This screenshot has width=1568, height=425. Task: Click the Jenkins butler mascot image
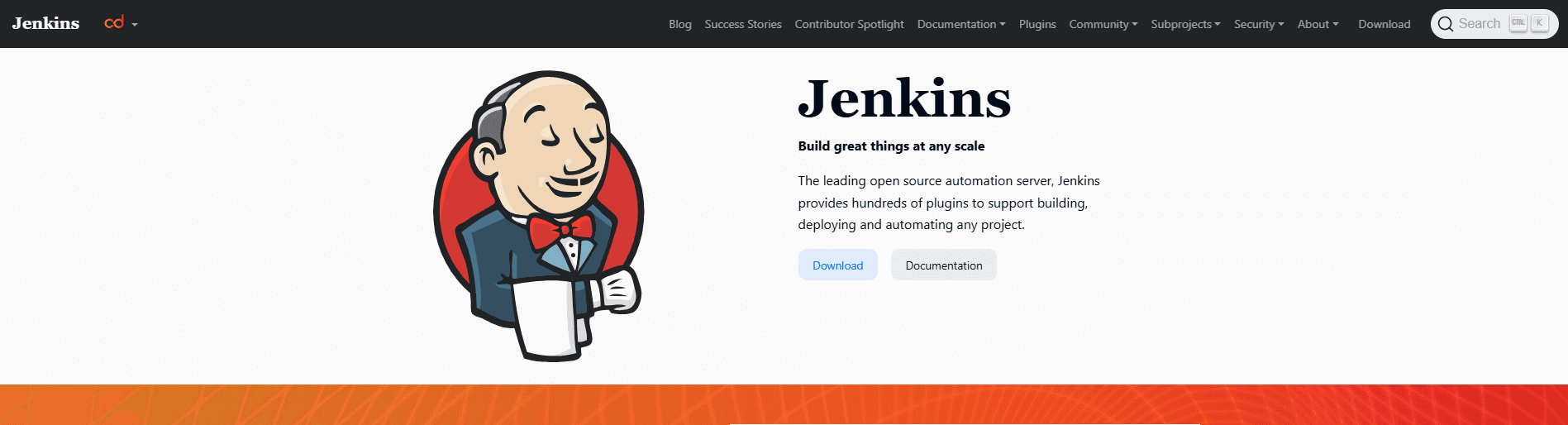tap(538, 216)
